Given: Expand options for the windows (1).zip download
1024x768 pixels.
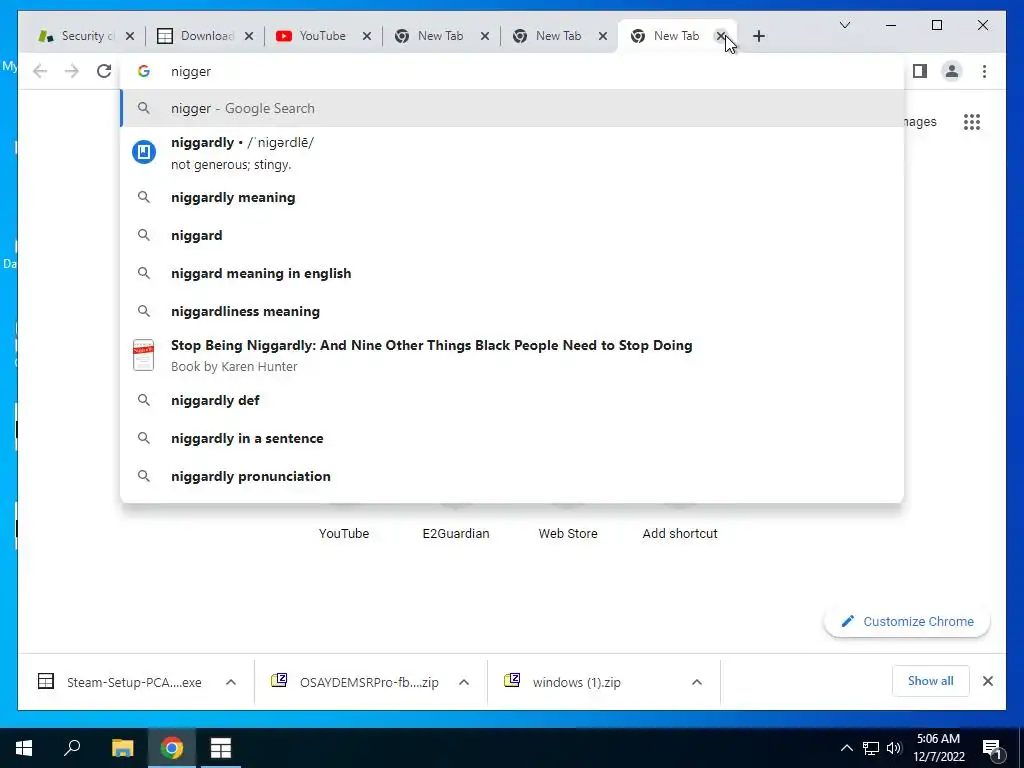Looking at the screenshot, I should tap(697, 682).
